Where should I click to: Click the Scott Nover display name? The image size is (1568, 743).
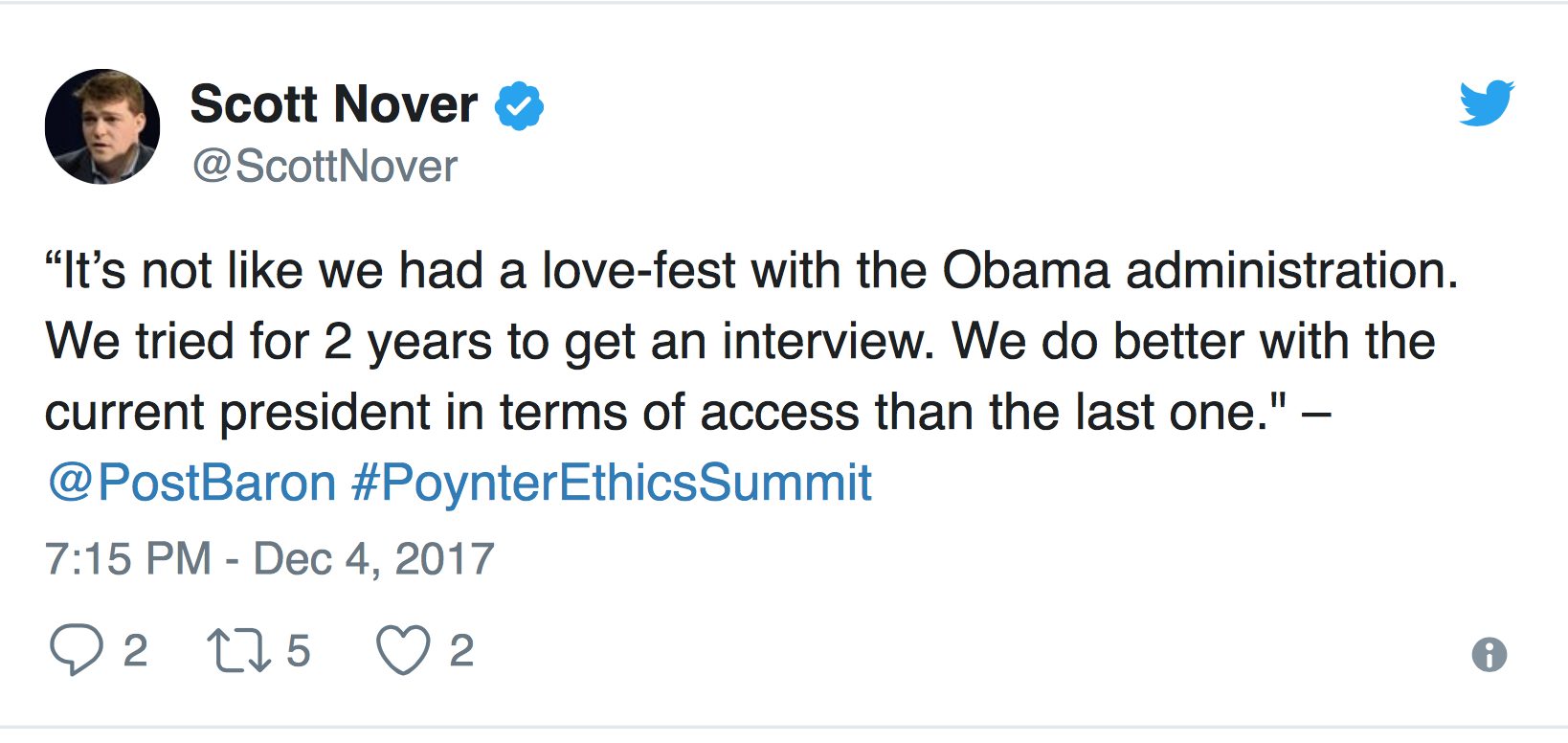334,103
